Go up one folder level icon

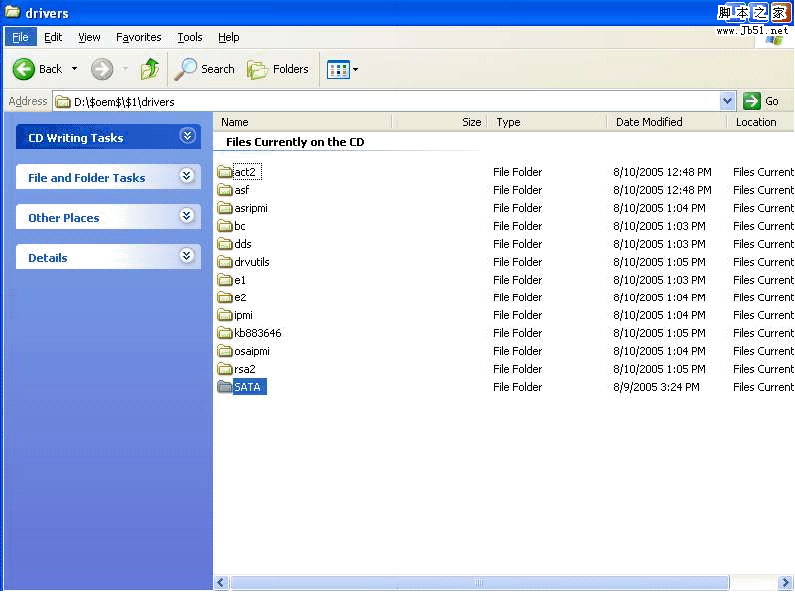pos(150,69)
